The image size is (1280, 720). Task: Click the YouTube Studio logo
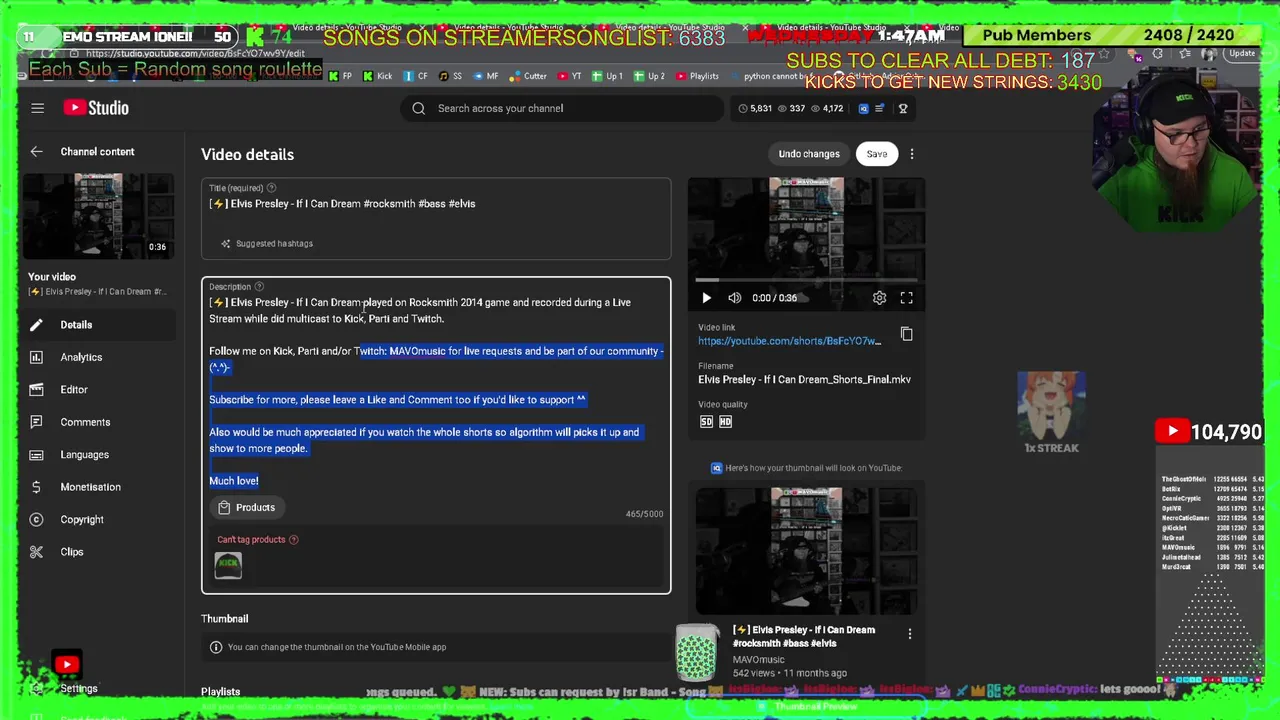96,108
